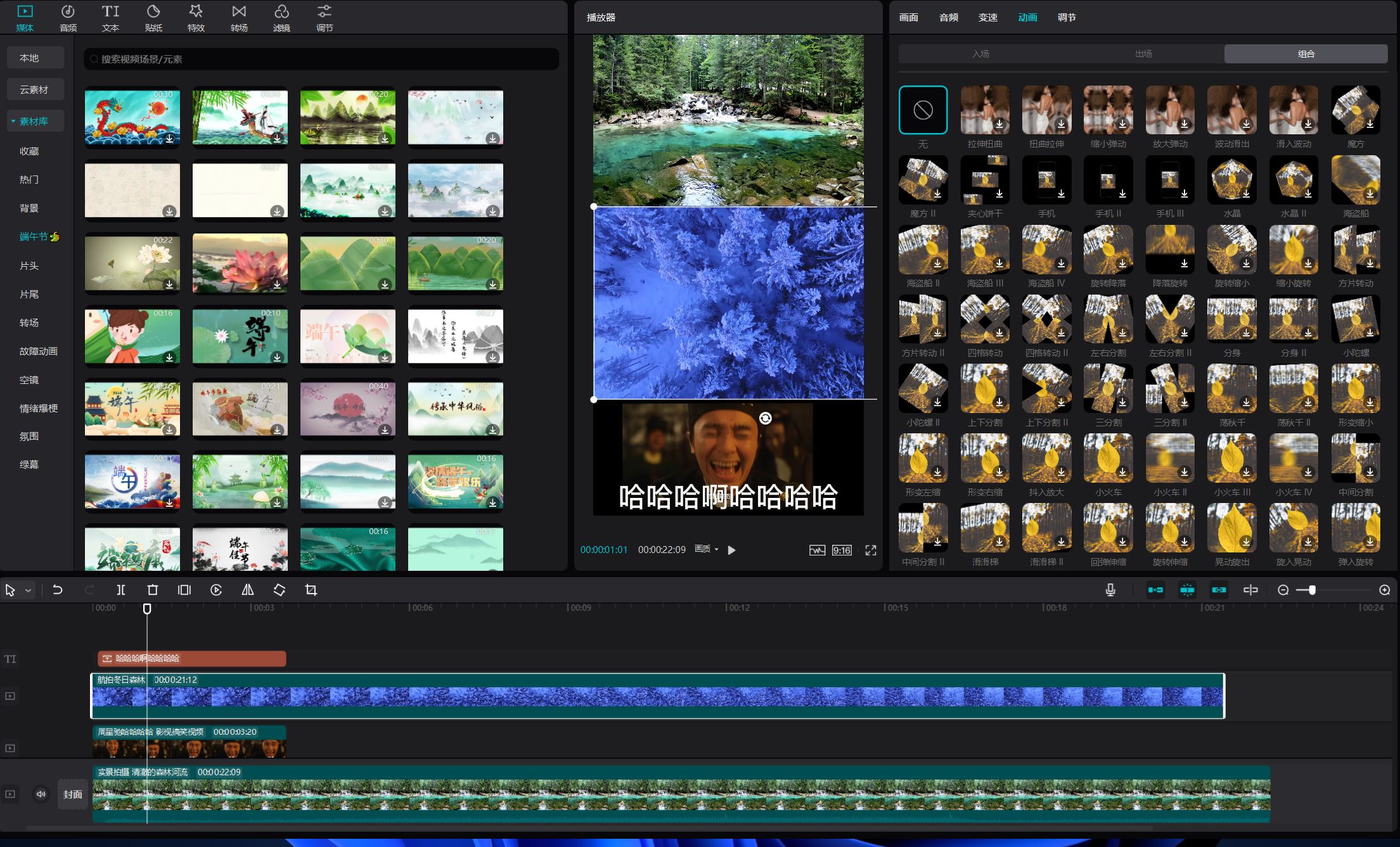Open the 文本 text tool
This screenshot has height=847, width=1400.
[110, 18]
